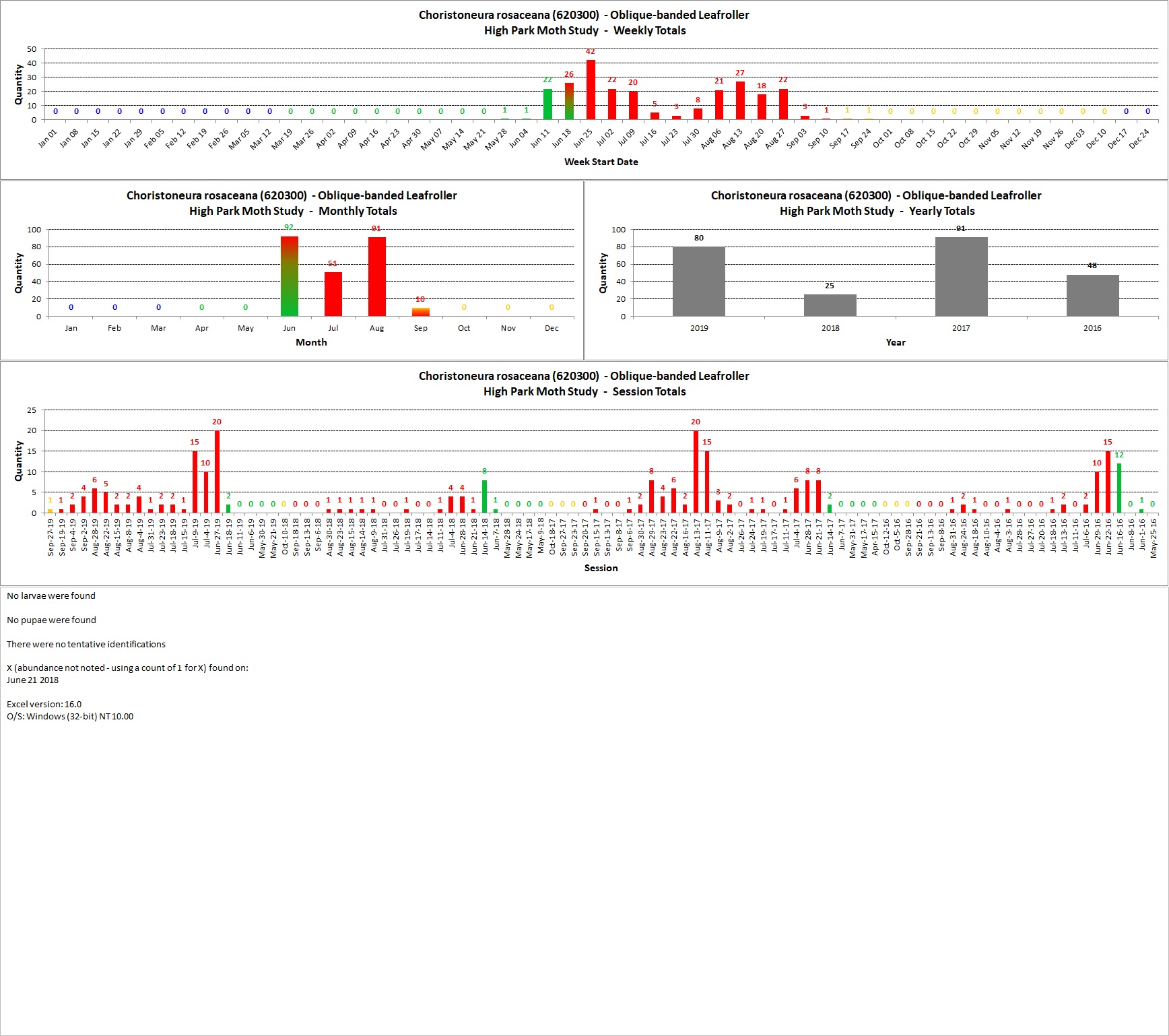This screenshot has height=1036, width=1169.
Task: Click the Aug 13 weekly bar labeled 27
Action: (740, 101)
